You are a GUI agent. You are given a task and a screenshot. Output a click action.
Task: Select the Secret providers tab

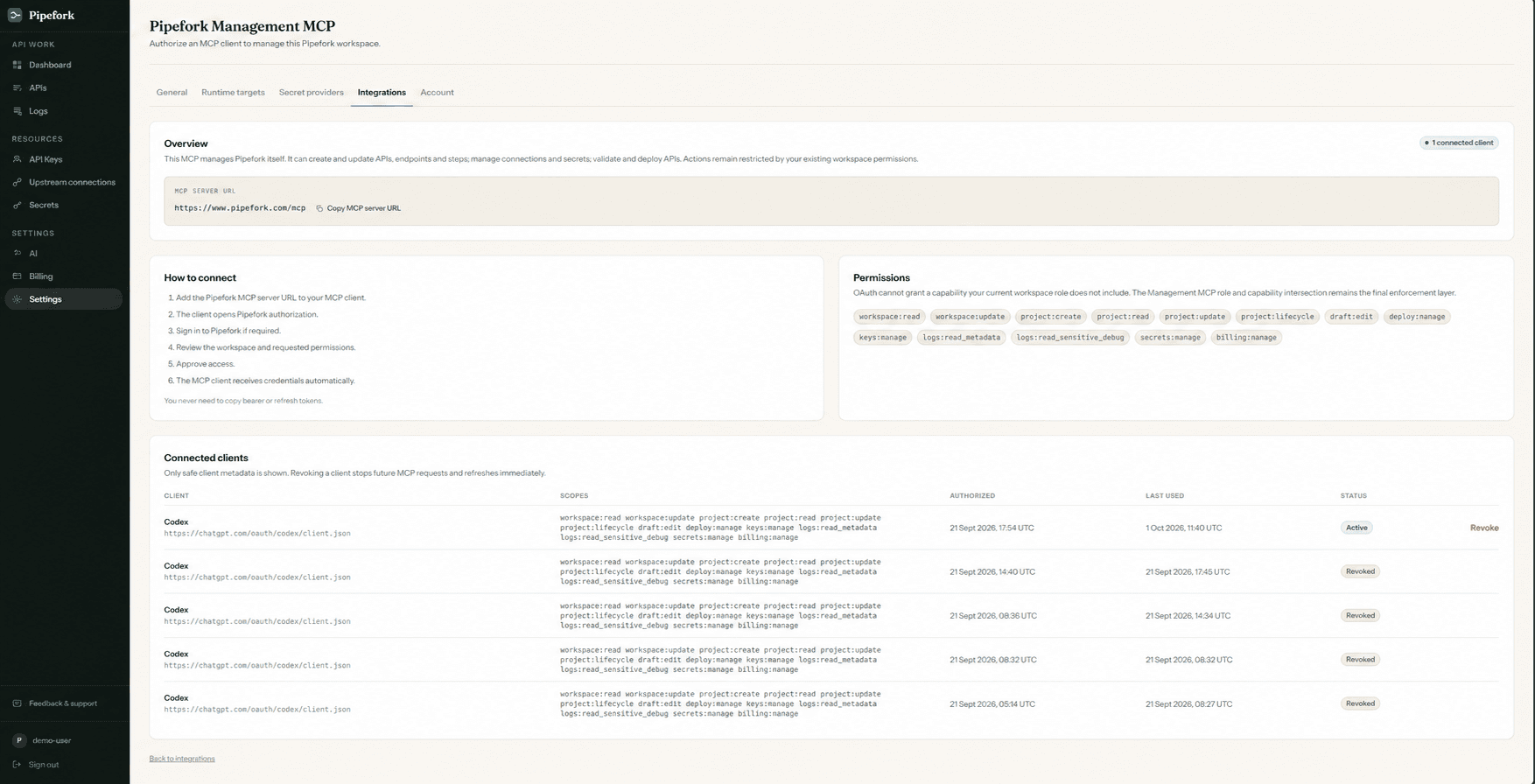pyautogui.click(x=311, y=92)
